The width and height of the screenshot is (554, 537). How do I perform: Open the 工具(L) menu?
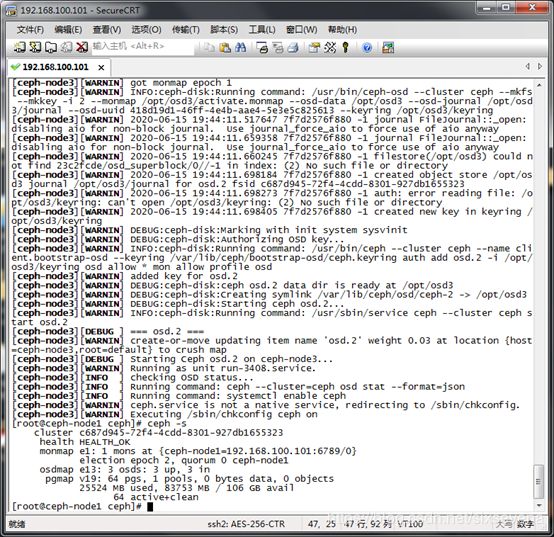262,30
